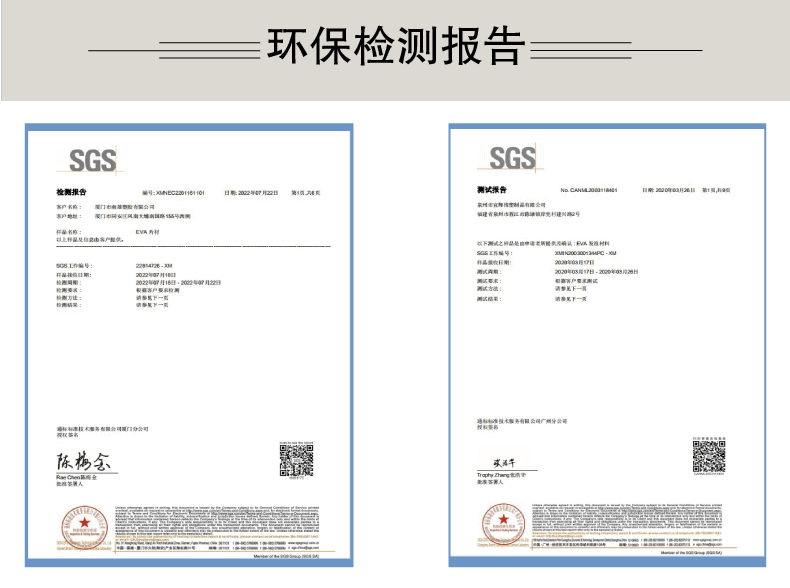
Task: Select the QR code on the left certificate
Action: coord(297,460)
